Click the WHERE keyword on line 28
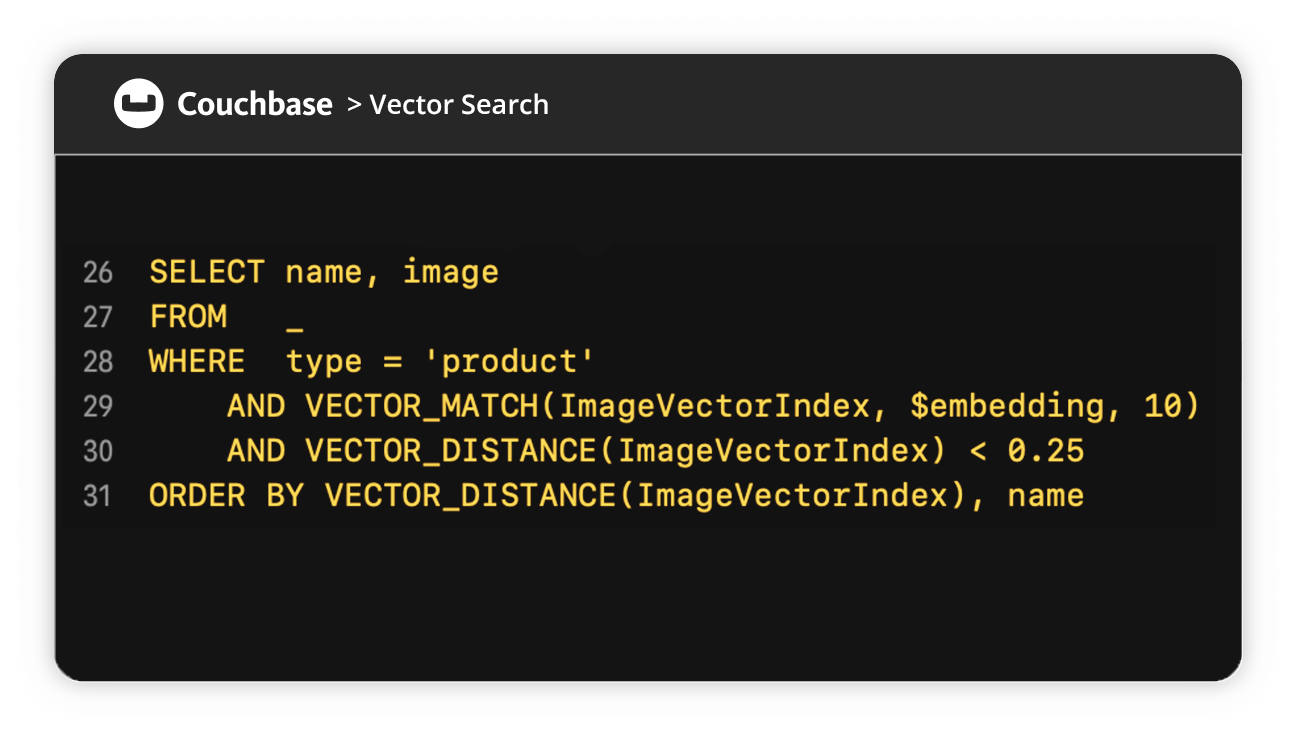Viewport: 1294px width, 733px height. tap(197, 361)
